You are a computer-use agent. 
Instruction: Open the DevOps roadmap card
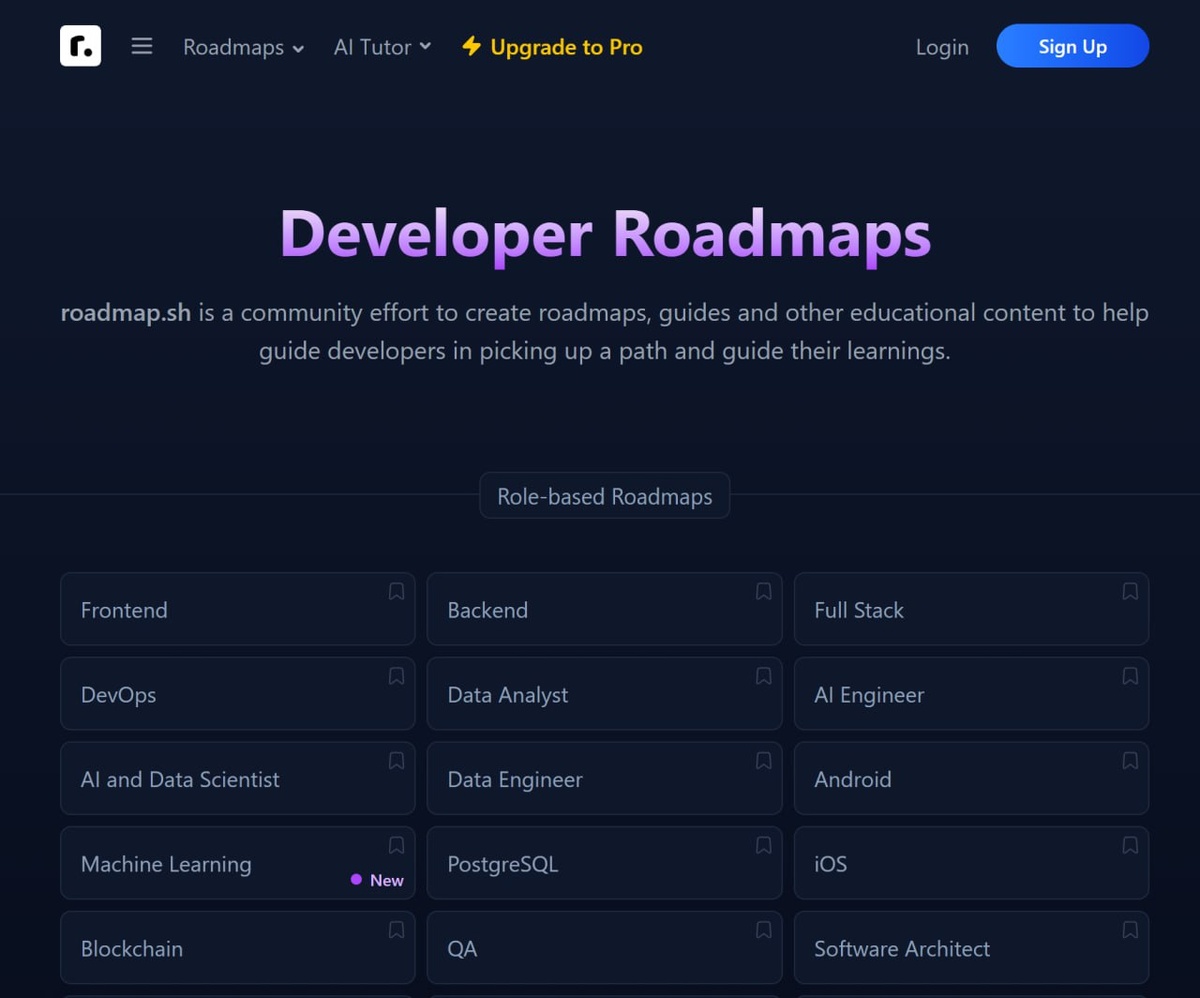click(237, 694)
